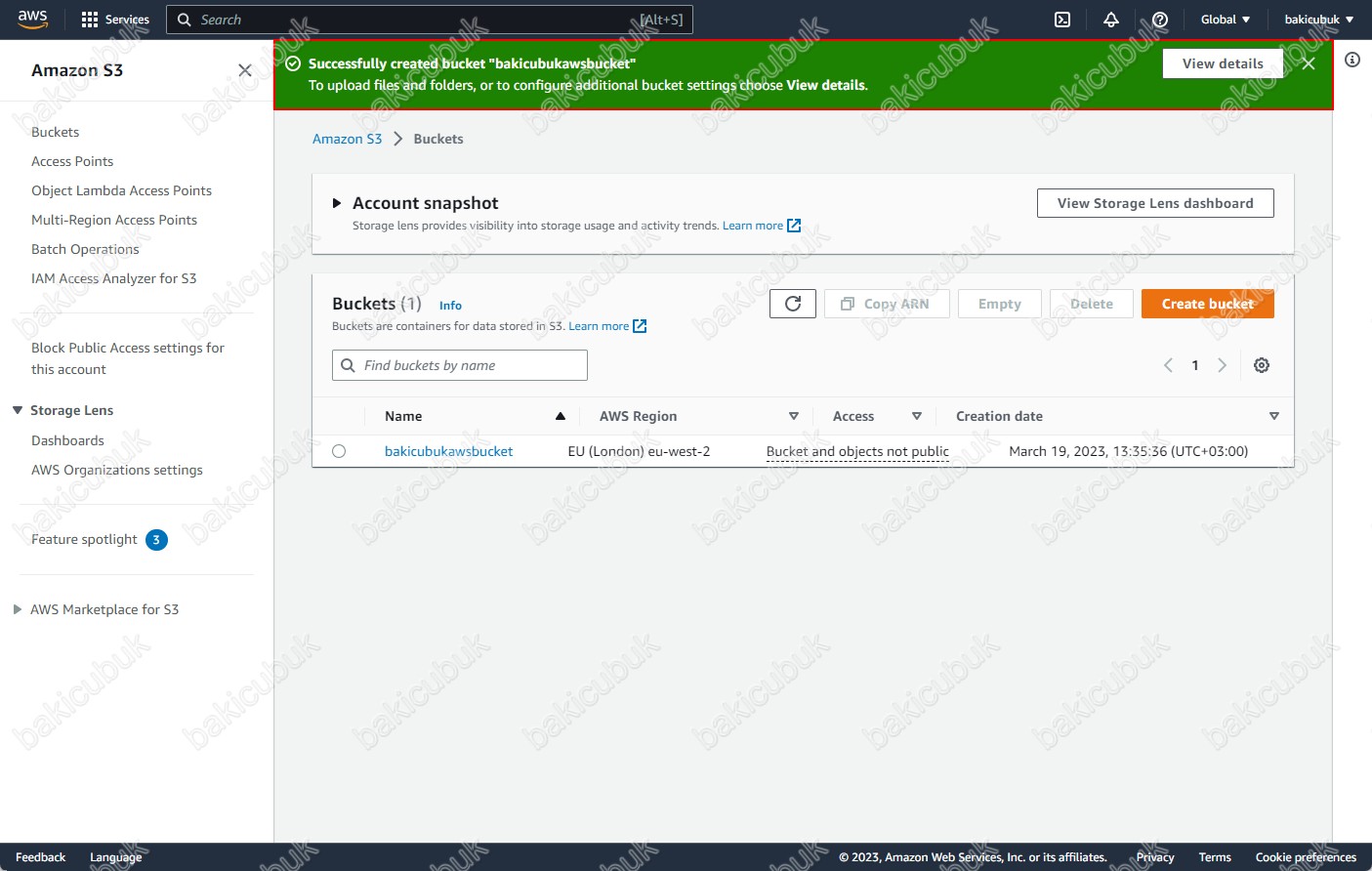The width and height of the screenshot is (1372, 871).
Task: Sort by AWS Region column arrow
Action: (x=794, y=416)
